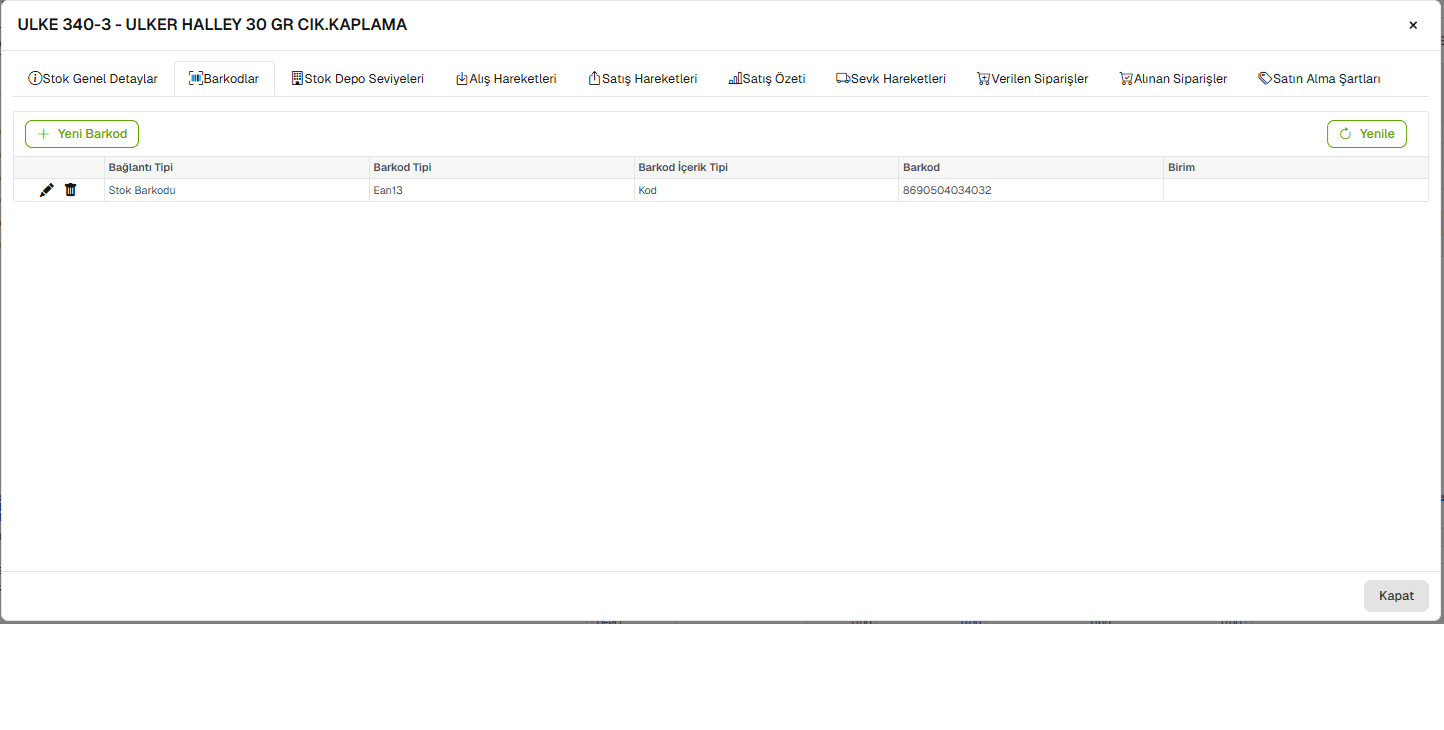Viewport: 1444px width, 730px height.
Task: Click the pencil edit icon in barcode row
Action: point(46,190)
